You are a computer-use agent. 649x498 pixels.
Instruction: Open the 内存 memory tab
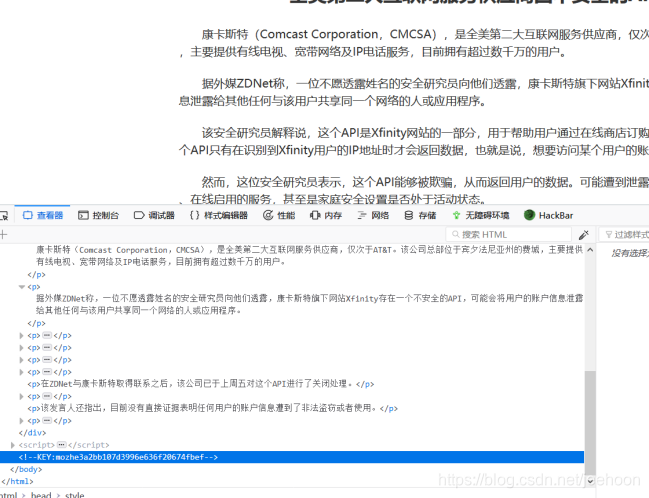[x=326, y=215]
